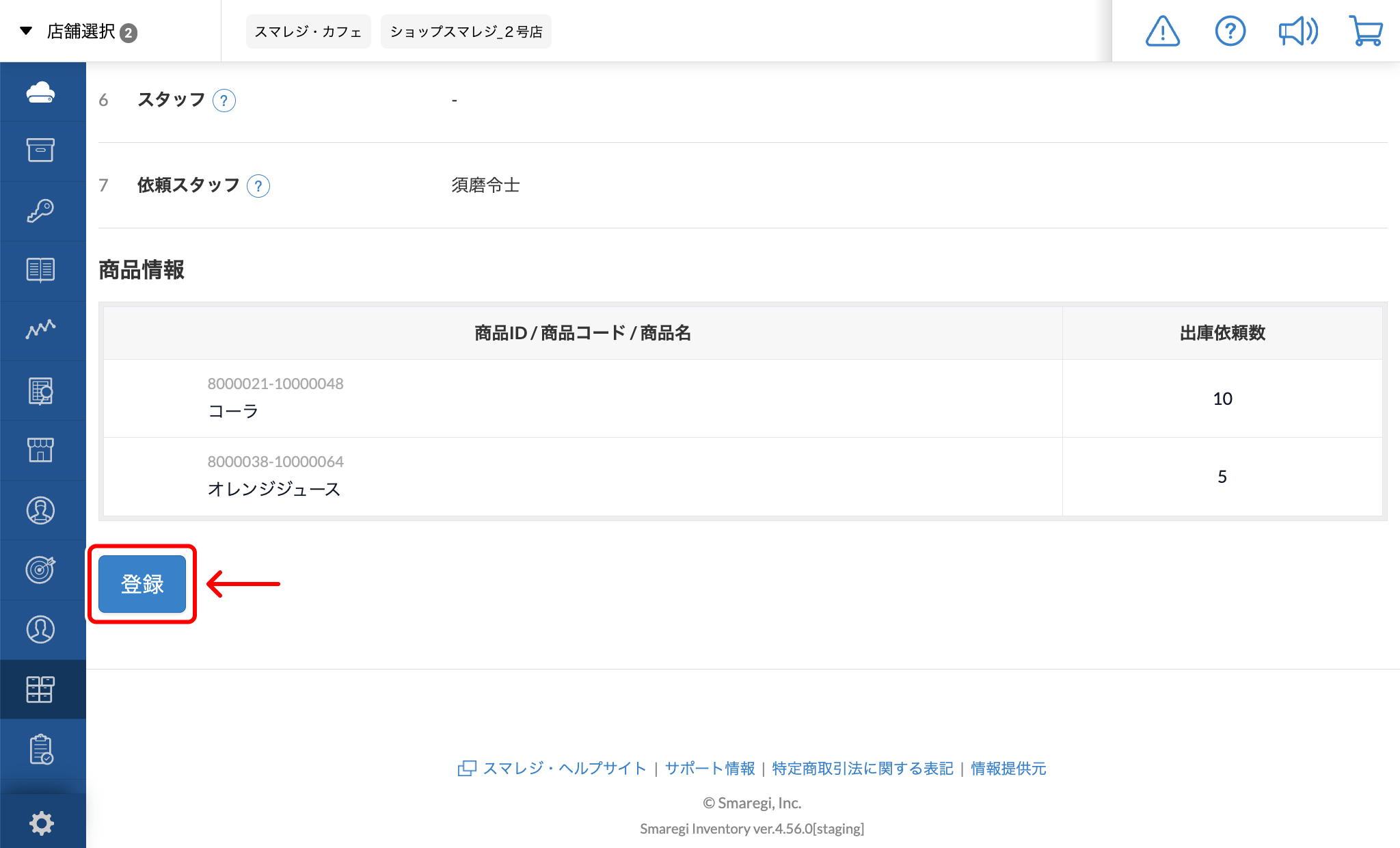This screenshot has width=1400, height=848.
Task: Open the open-book sidebar icon
Action: tap(41, 270)
